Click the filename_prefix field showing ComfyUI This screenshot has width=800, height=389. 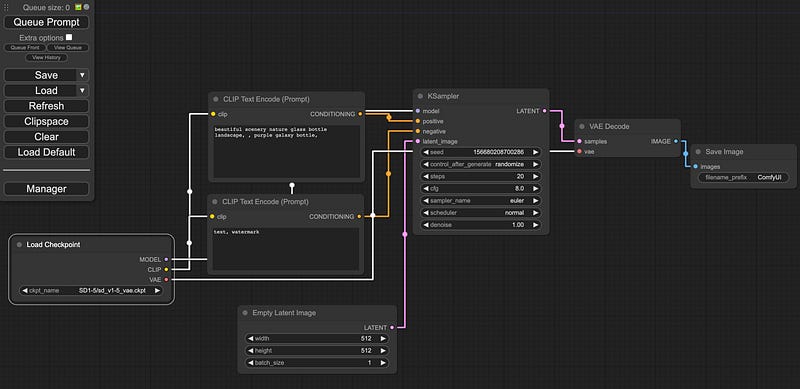(x=743, y=178)
